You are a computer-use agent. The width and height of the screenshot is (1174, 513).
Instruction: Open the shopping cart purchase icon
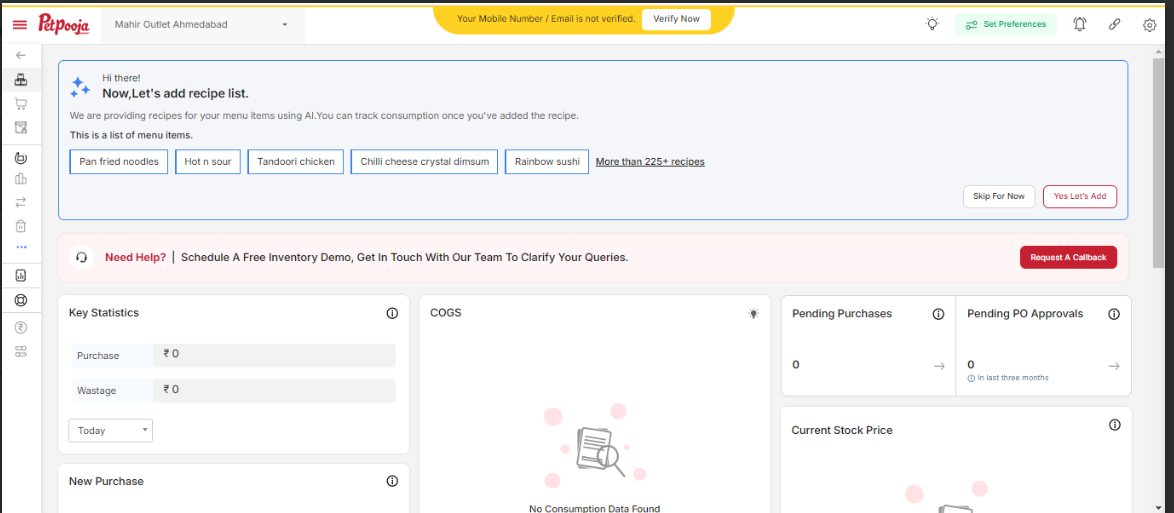coord(20,104)
